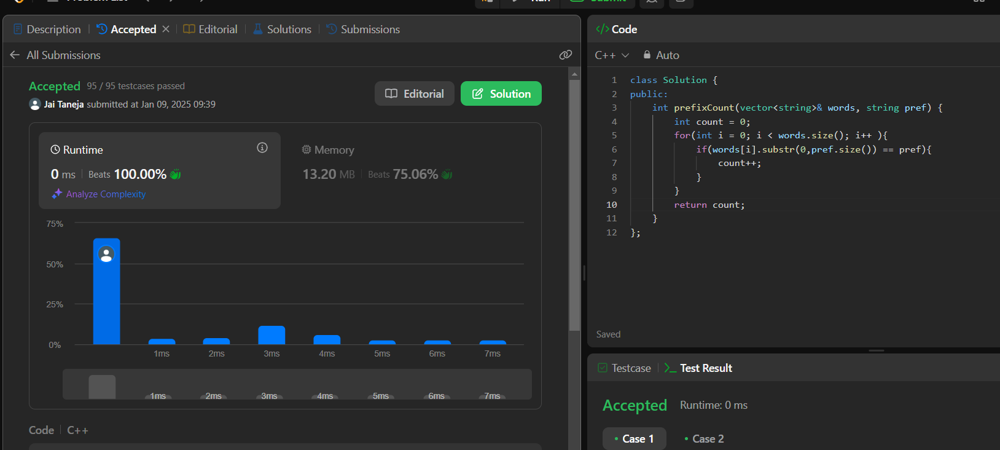Open the Description tab
Viewport: 1000px width, 450px height.
pos(47,29)
